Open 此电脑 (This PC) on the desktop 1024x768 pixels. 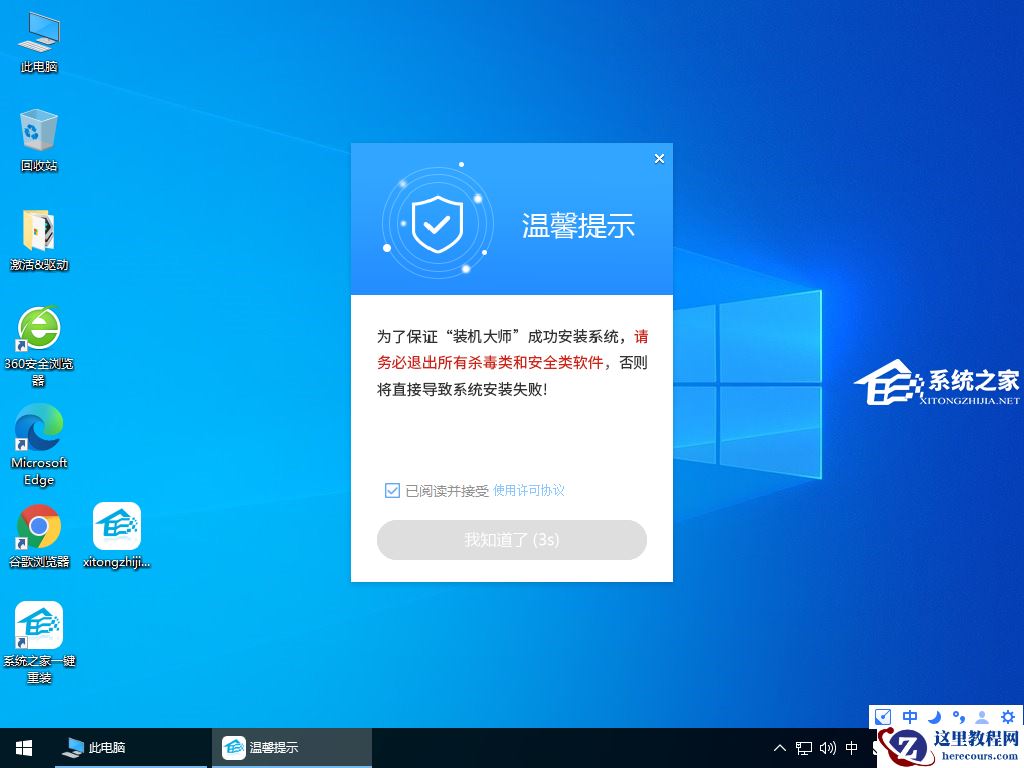38,35
